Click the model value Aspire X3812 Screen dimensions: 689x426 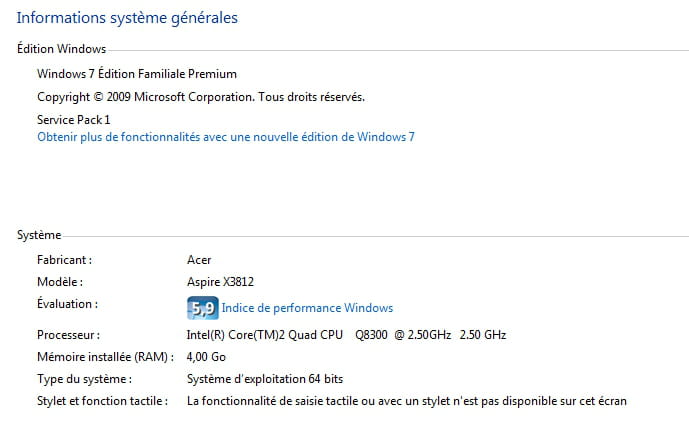[220, 283]
